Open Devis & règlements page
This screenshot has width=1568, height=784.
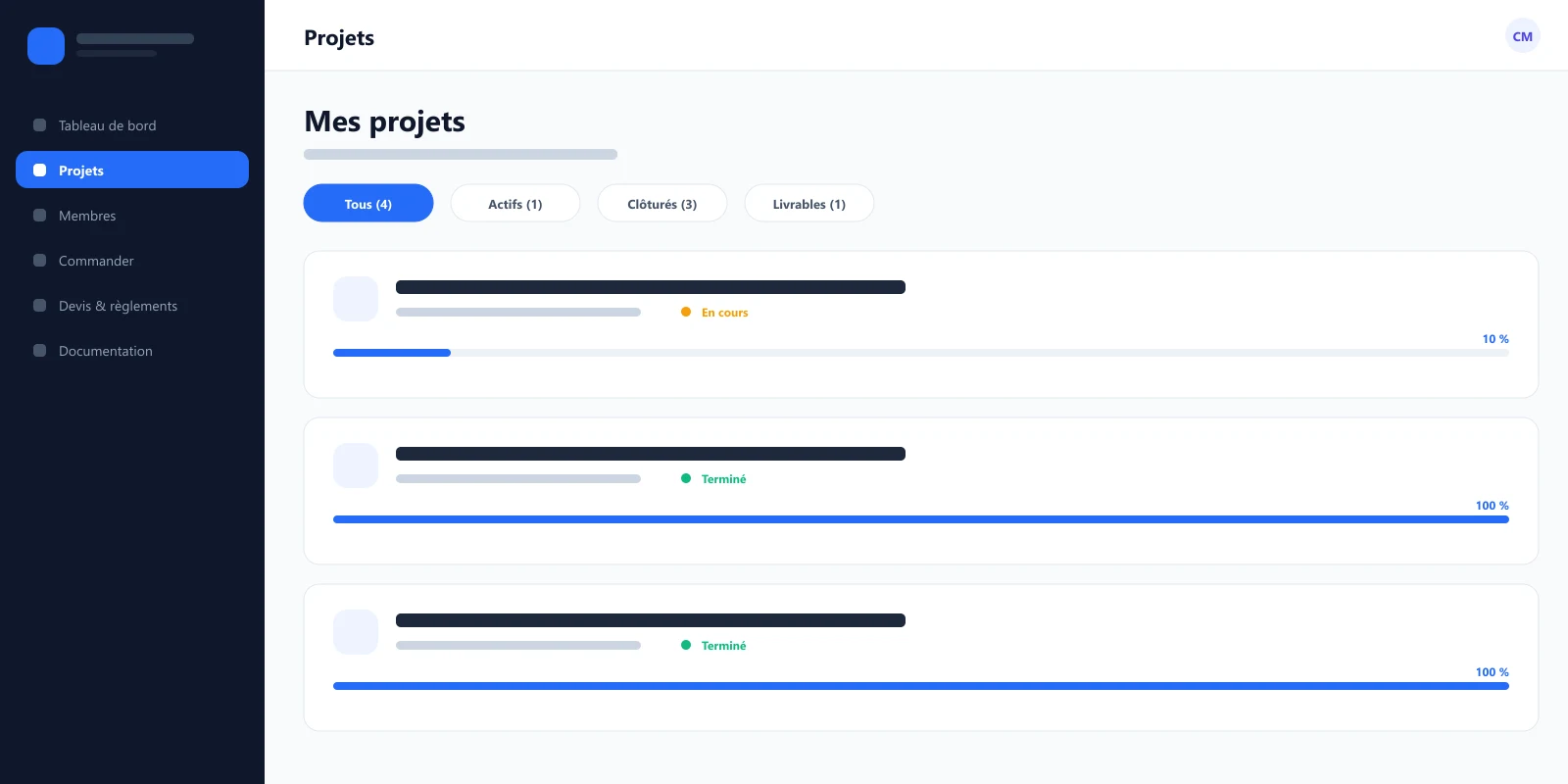[x=132, y=306]
